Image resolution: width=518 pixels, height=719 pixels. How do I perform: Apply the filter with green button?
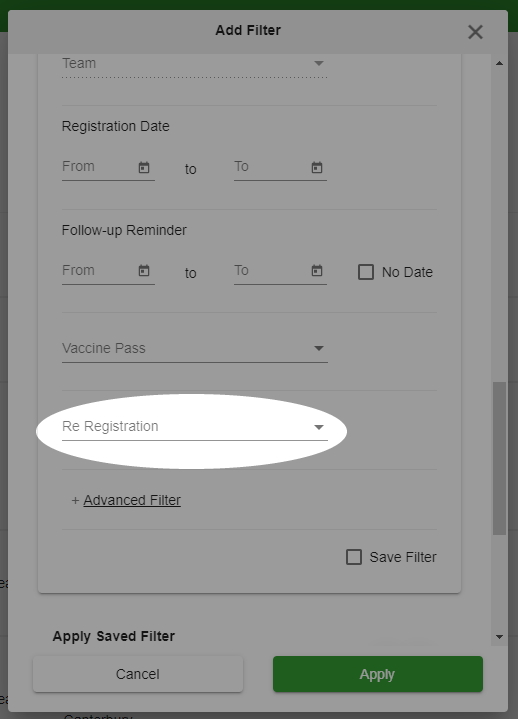point(378,674)
